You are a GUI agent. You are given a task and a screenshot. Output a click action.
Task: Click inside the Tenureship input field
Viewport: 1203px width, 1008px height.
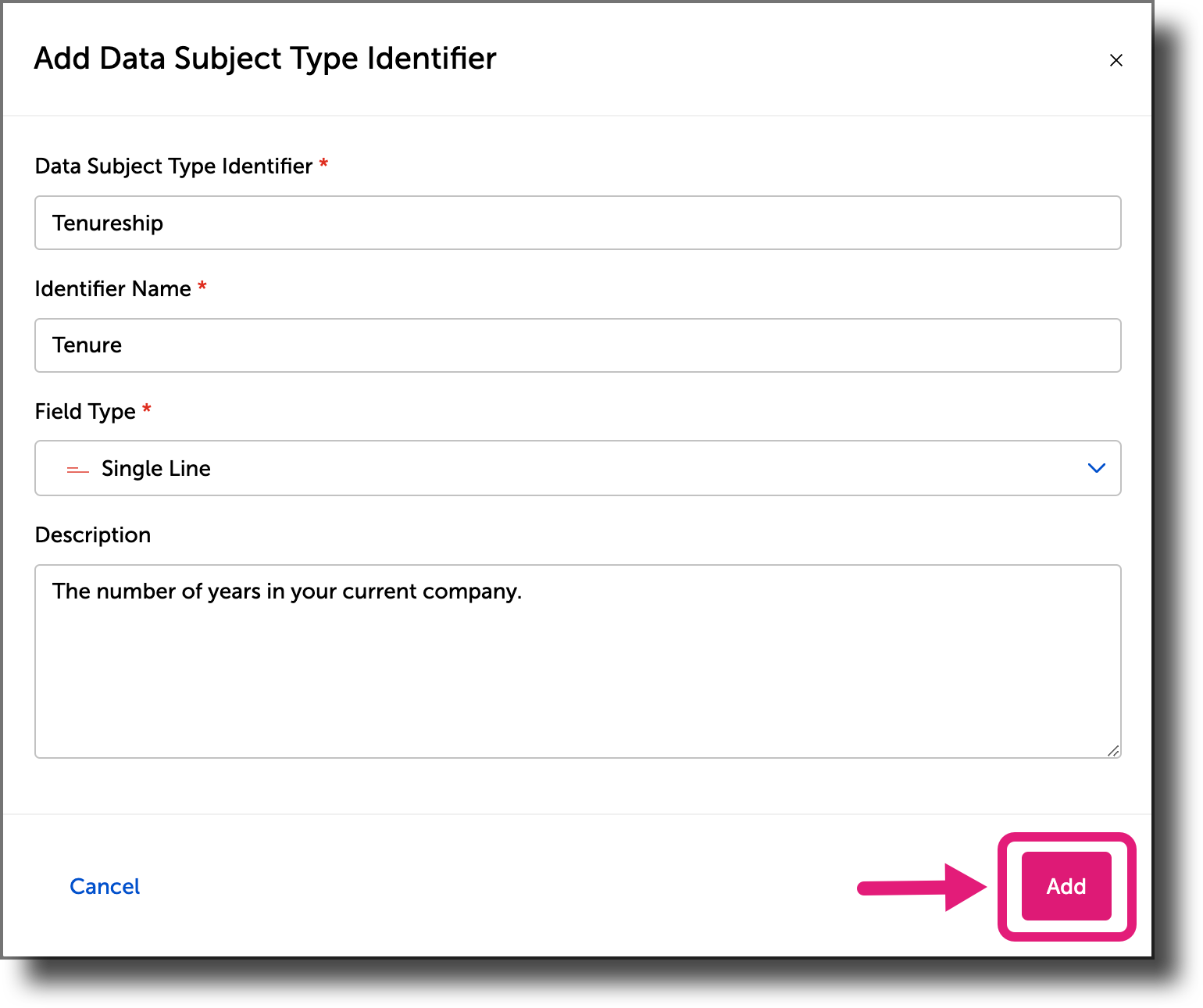[577, 223]
